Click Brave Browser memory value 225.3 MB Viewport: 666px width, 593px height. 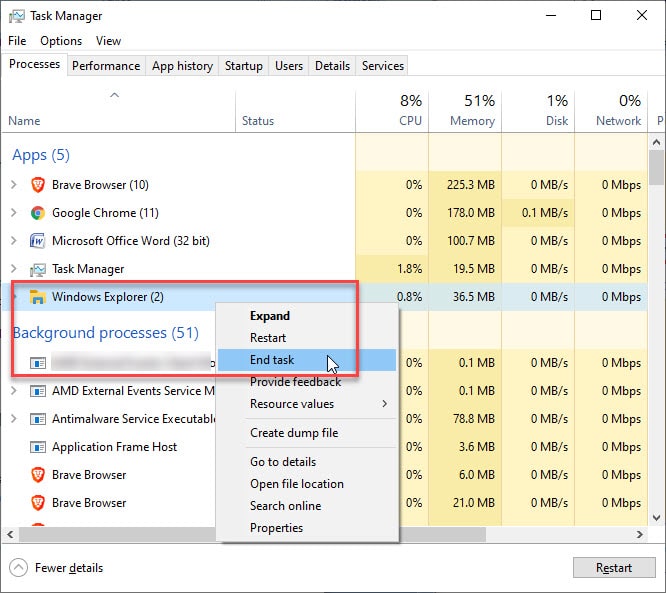[x=471, y=185]
